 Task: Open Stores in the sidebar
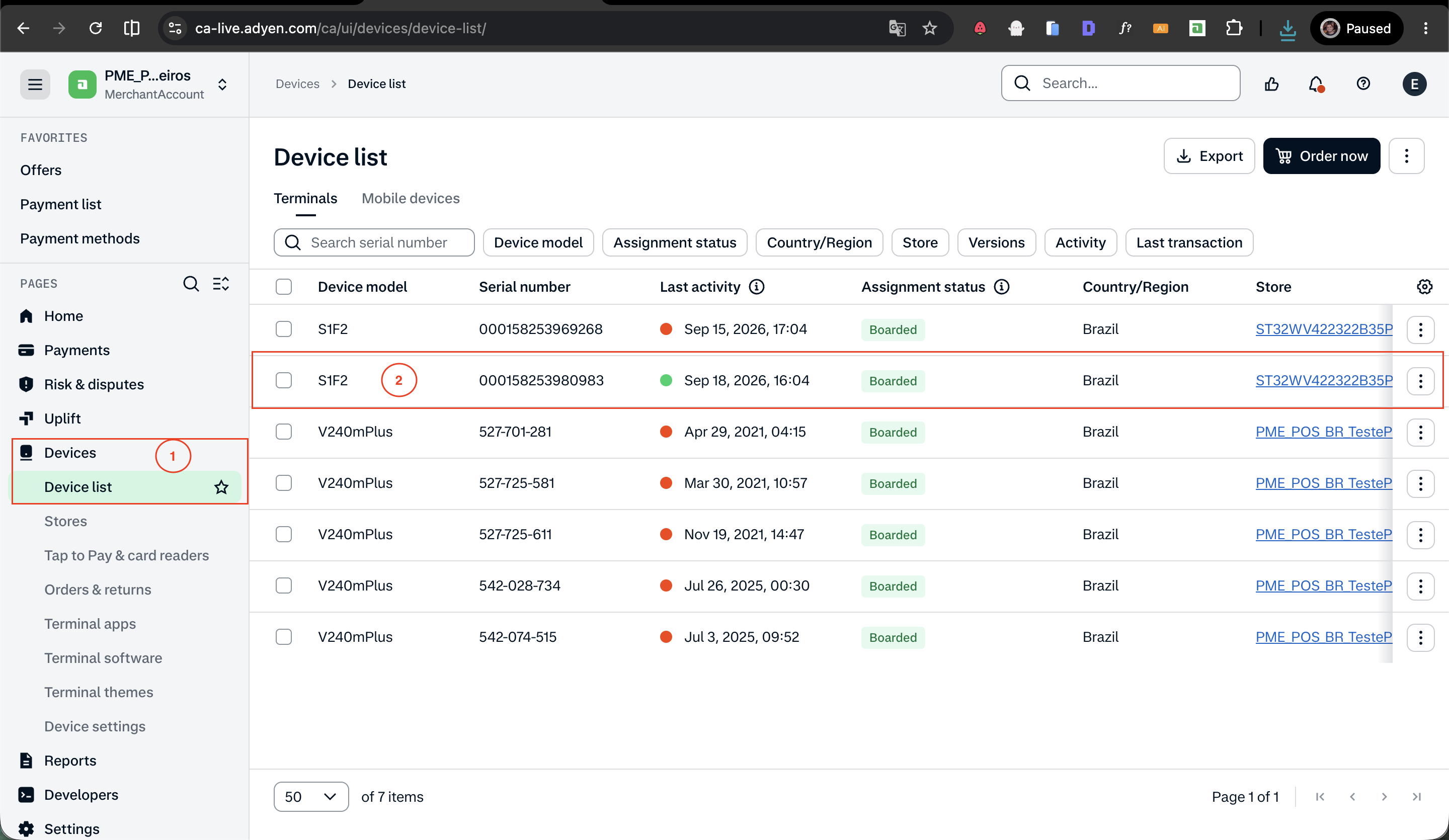tap(65, 521)
